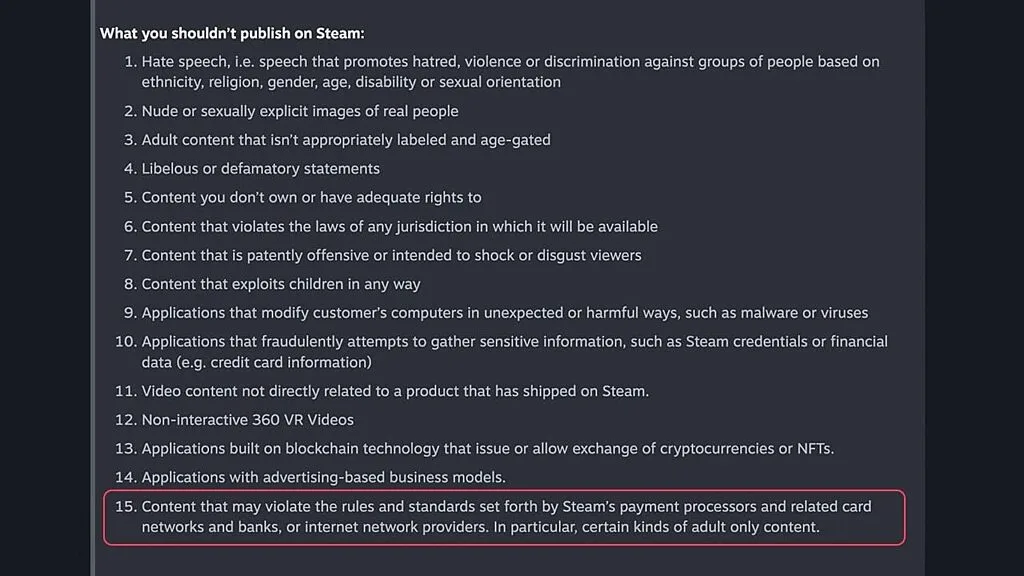Select the advertising-based business models rule
The height and width of the screenshot is (576, 1024).
(323, 478)
